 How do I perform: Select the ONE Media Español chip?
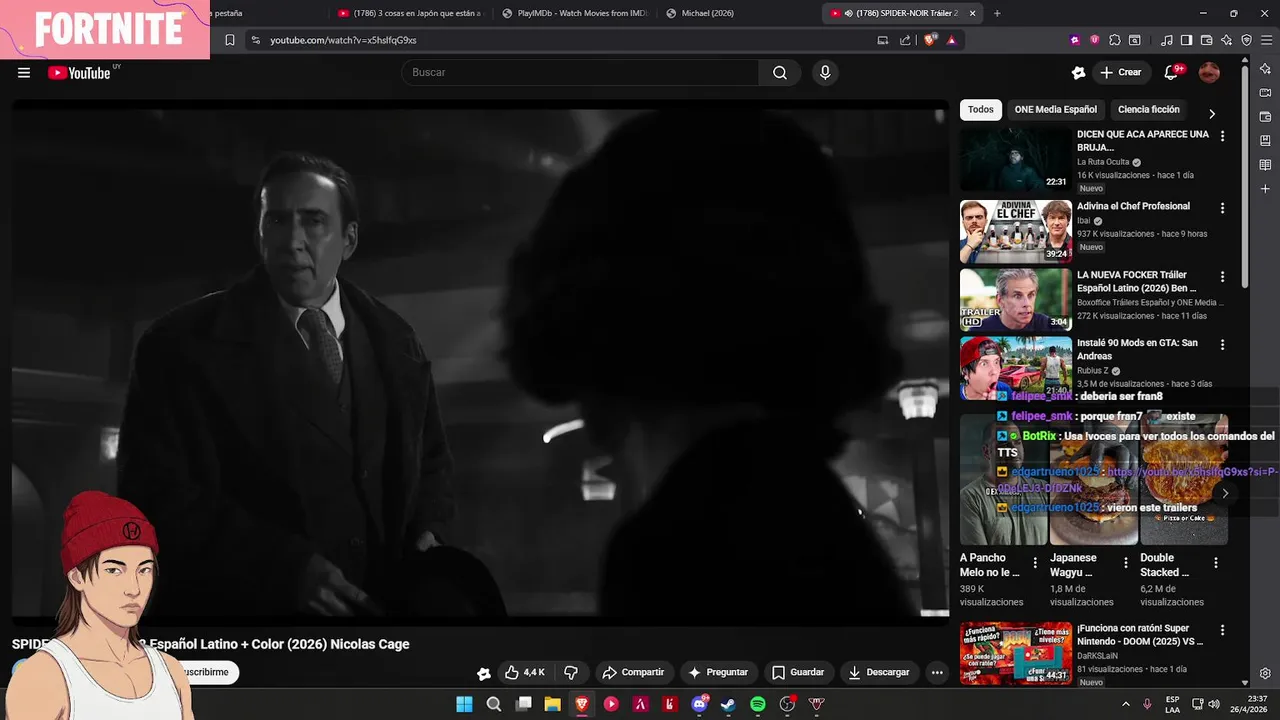[x=1055, y=110]
